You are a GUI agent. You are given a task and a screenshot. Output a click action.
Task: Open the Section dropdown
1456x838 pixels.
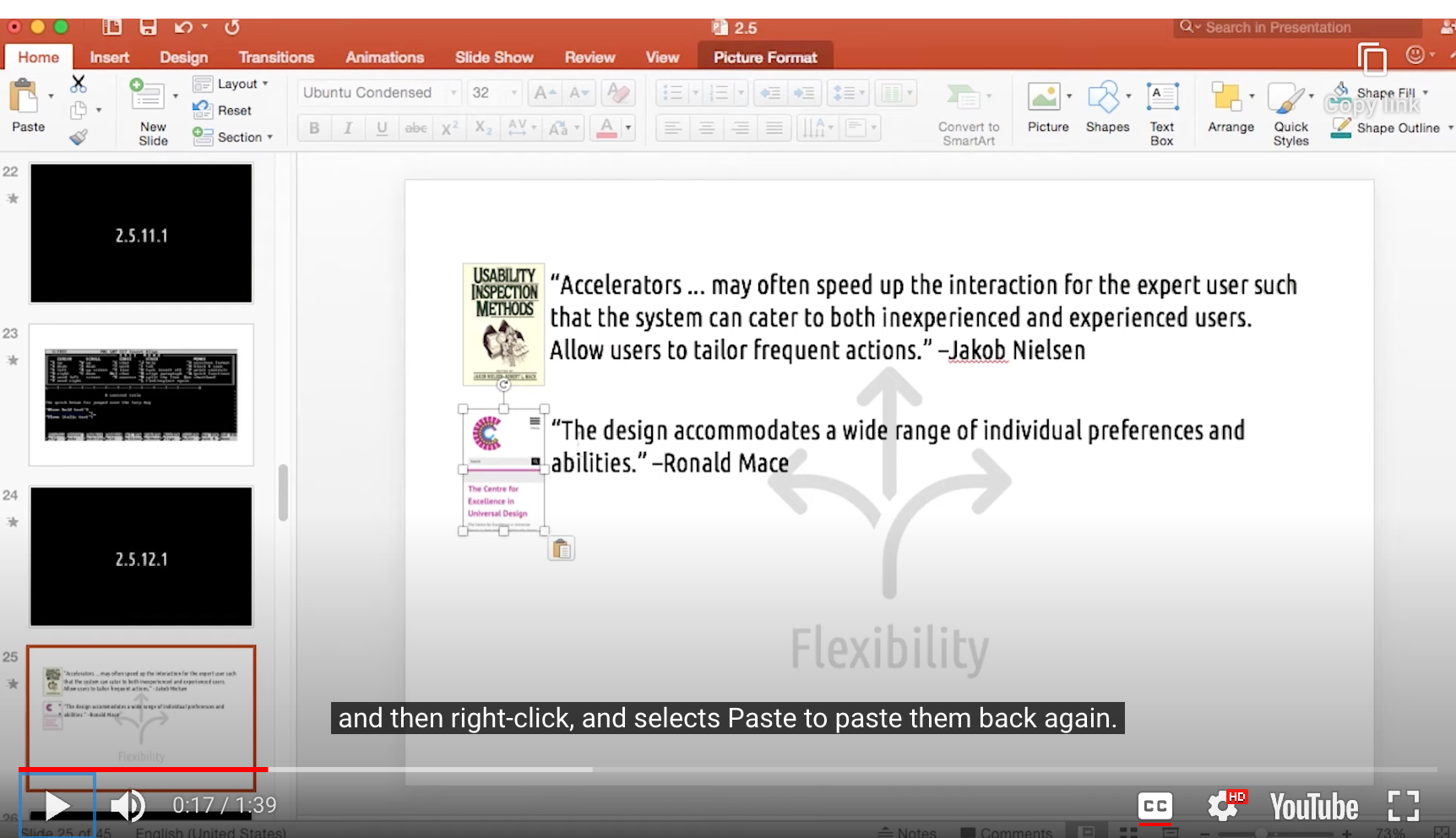[x=233, y=137]
